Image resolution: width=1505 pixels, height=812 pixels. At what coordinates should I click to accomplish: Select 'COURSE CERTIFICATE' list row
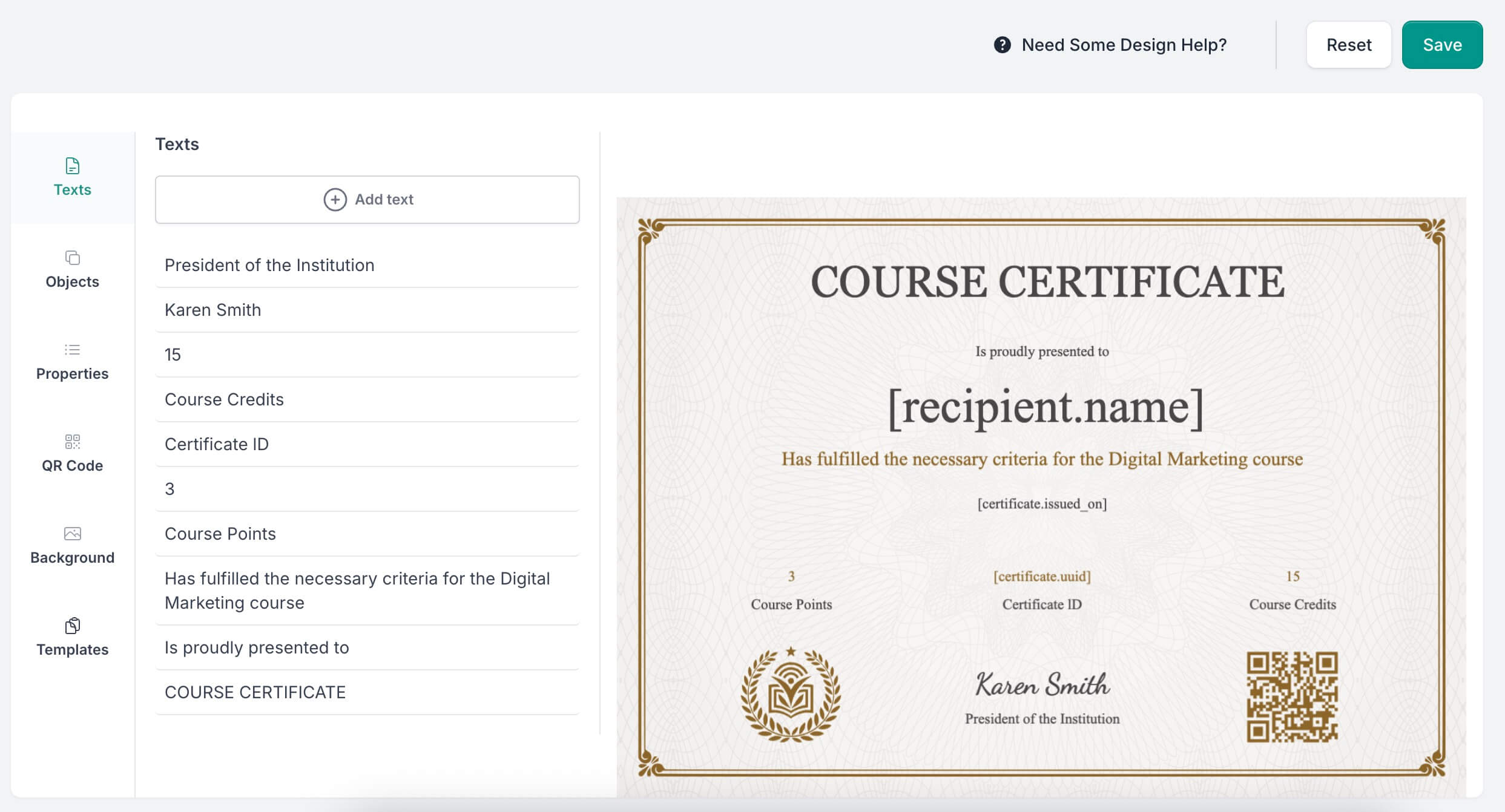(367, 692)
